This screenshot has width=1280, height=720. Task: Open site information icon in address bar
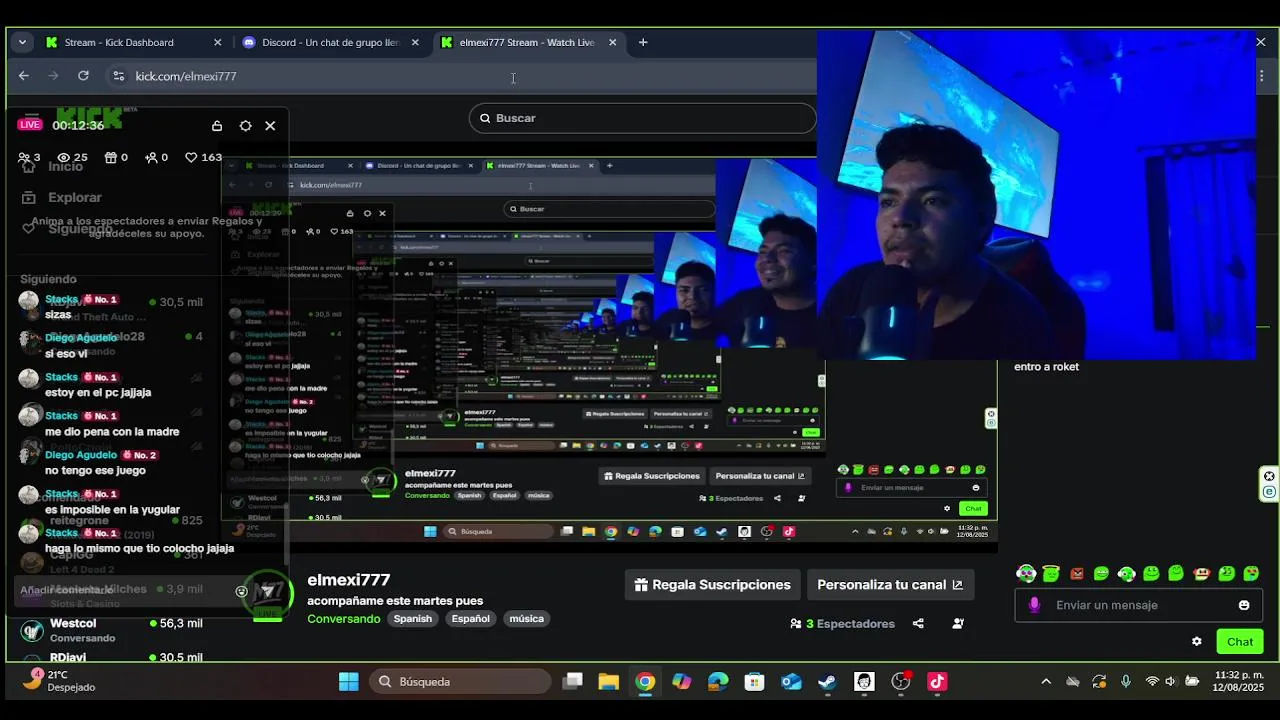pyautogui.click(x=118, y=76)
